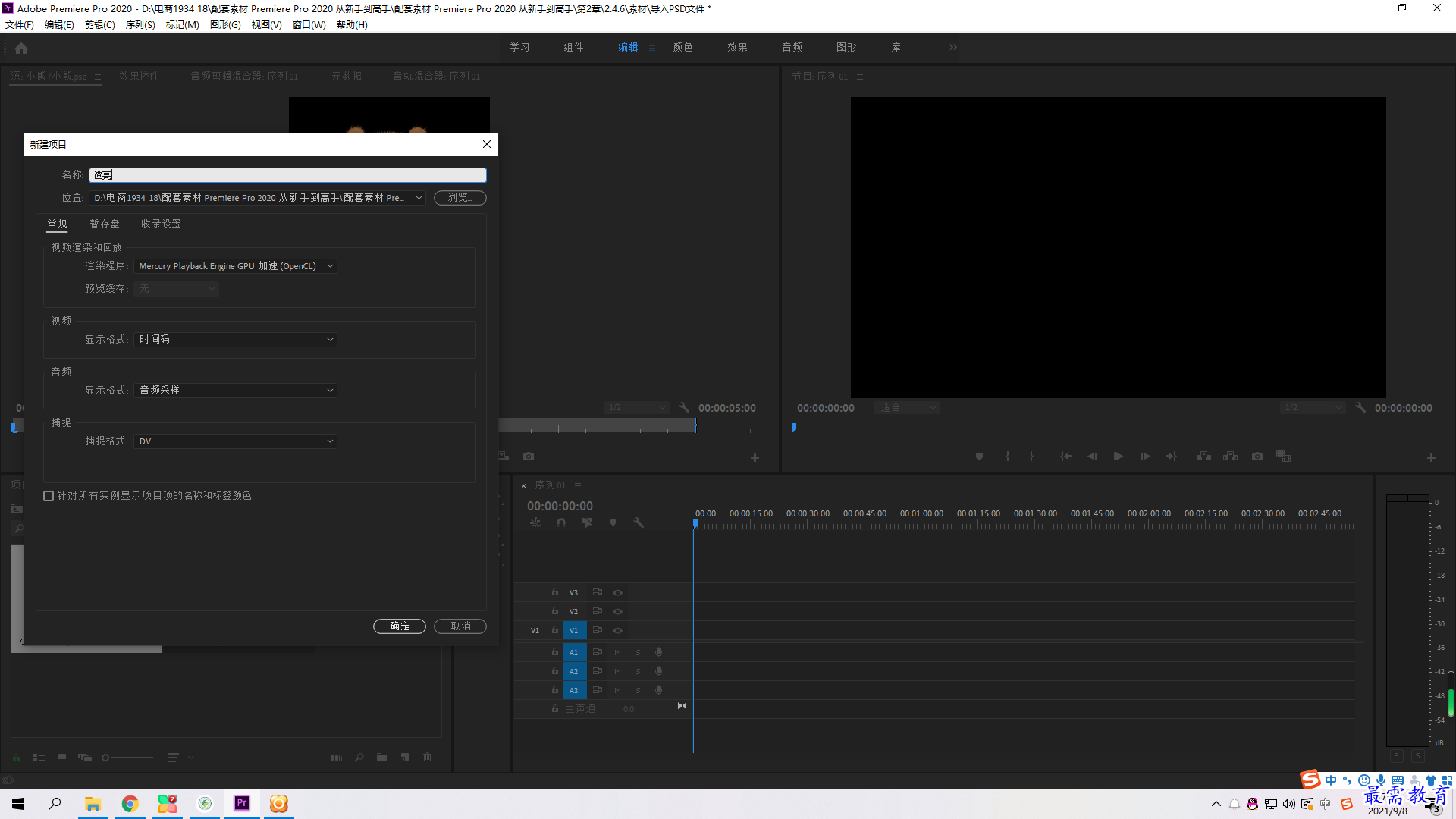The image size is (1456, 819).
Task: Click the timeline Add Marker icon
Action: pos(613,522)
